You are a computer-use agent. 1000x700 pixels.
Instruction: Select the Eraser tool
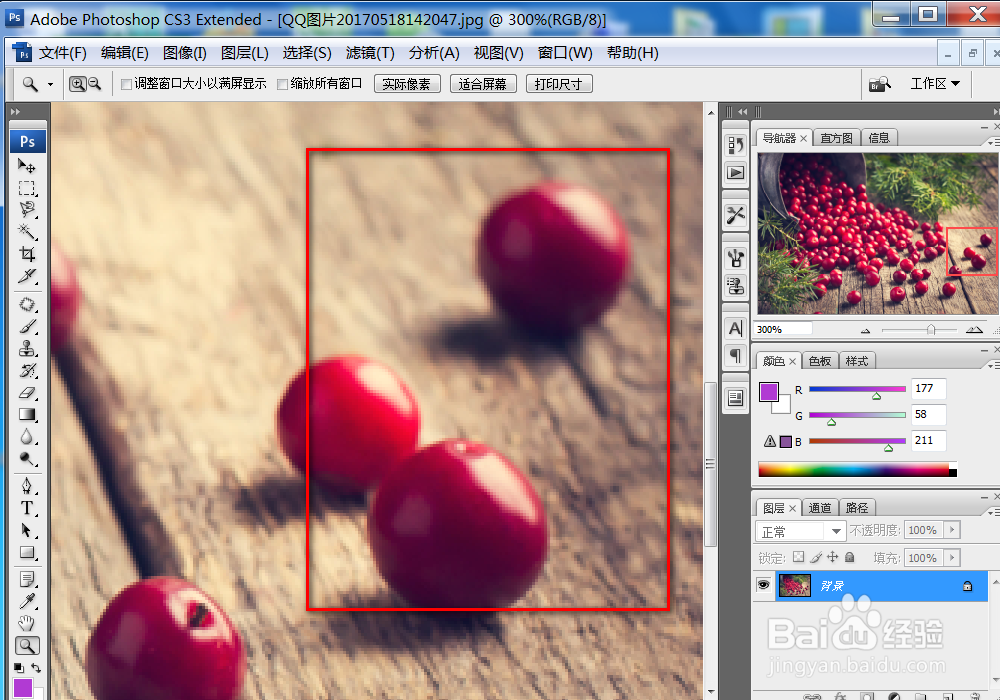point(27,393)
